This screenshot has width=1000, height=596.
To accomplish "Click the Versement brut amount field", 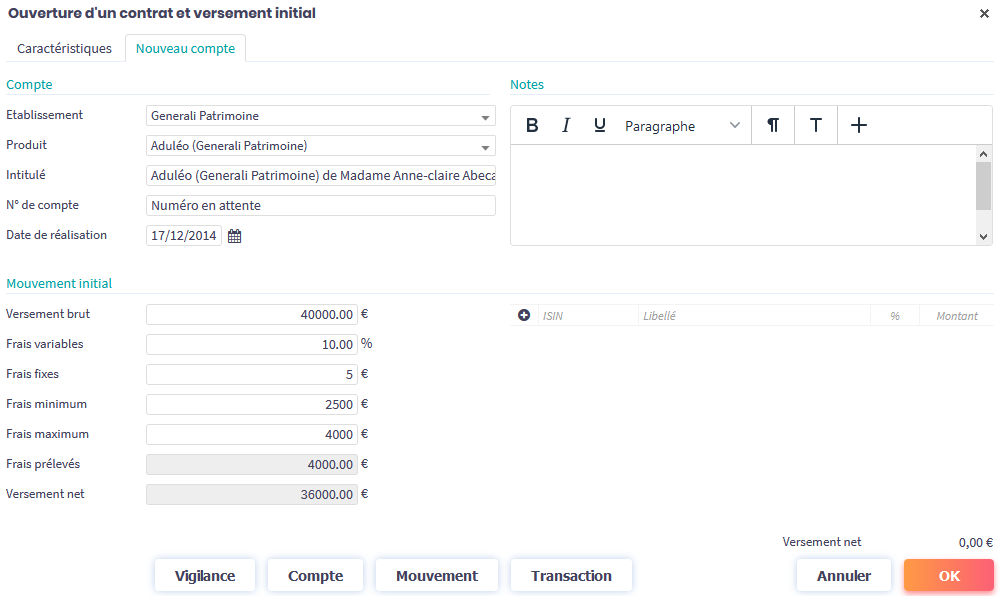I will click(x=251, y=315).
